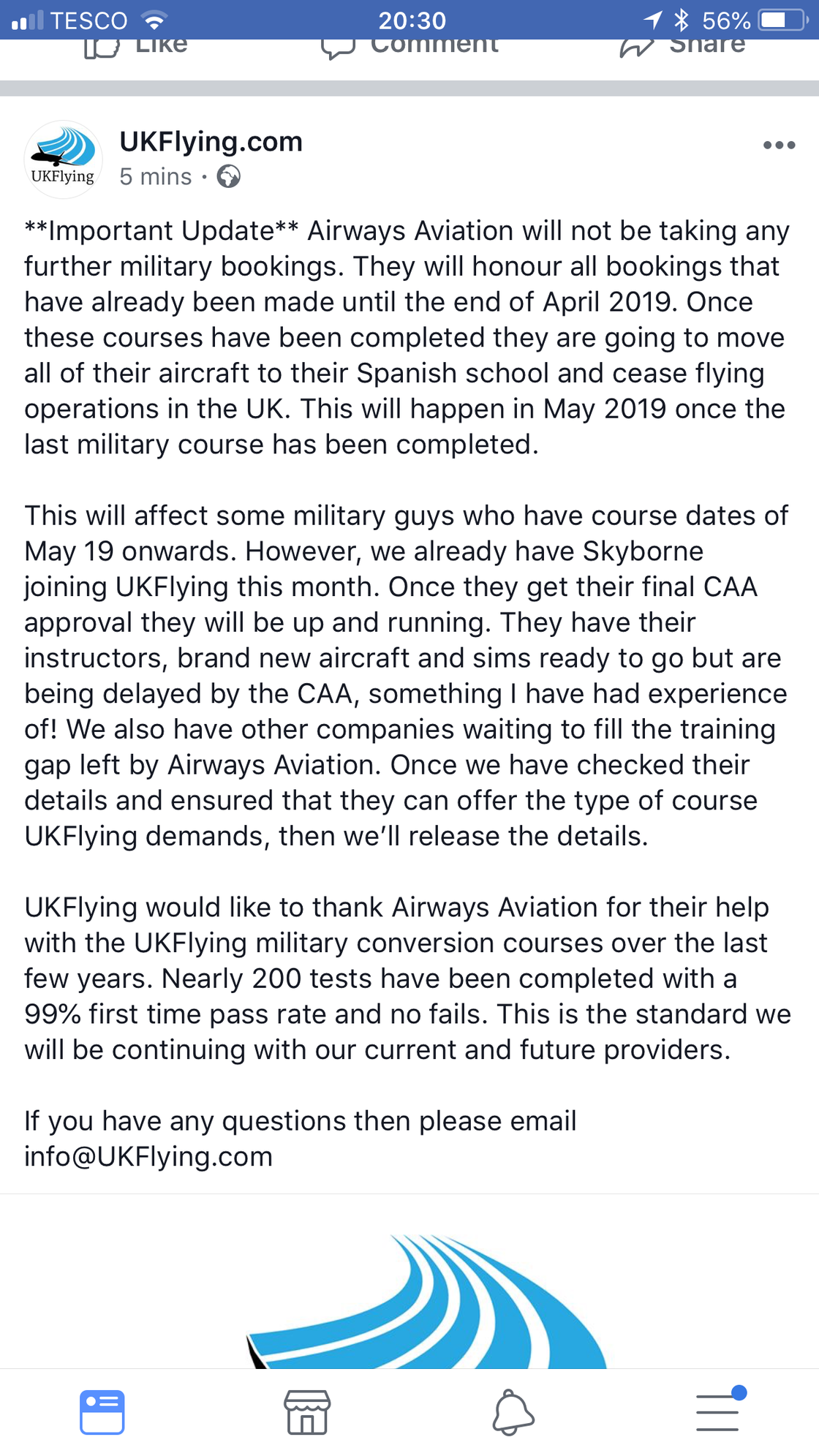Tap the "5 mins" post timestamp
819x1456 pixels.
point(155,177)
